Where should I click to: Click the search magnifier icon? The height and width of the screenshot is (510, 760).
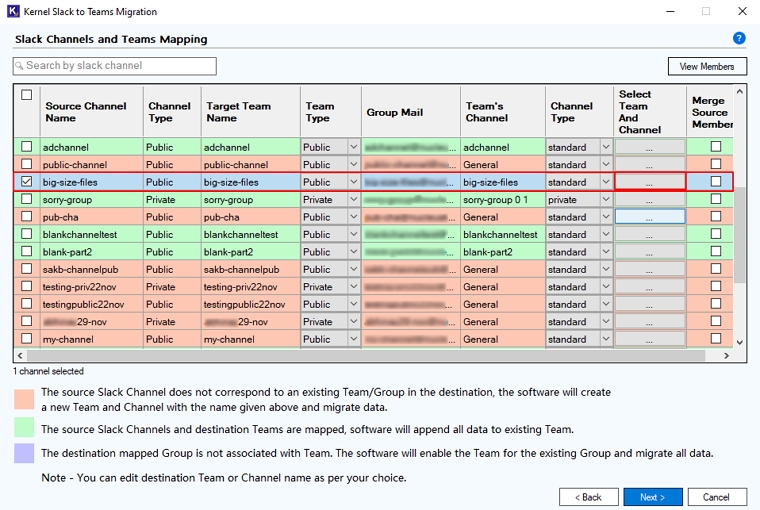coord(19,66)
